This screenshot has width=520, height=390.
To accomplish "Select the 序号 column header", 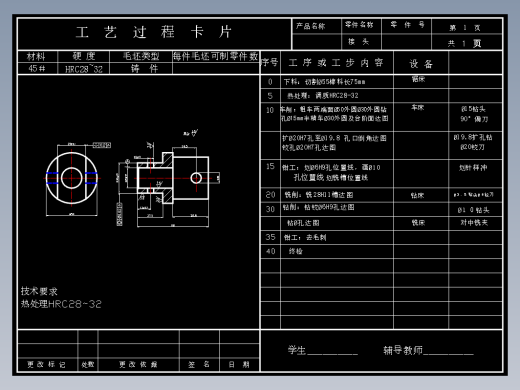I will 270,62.
